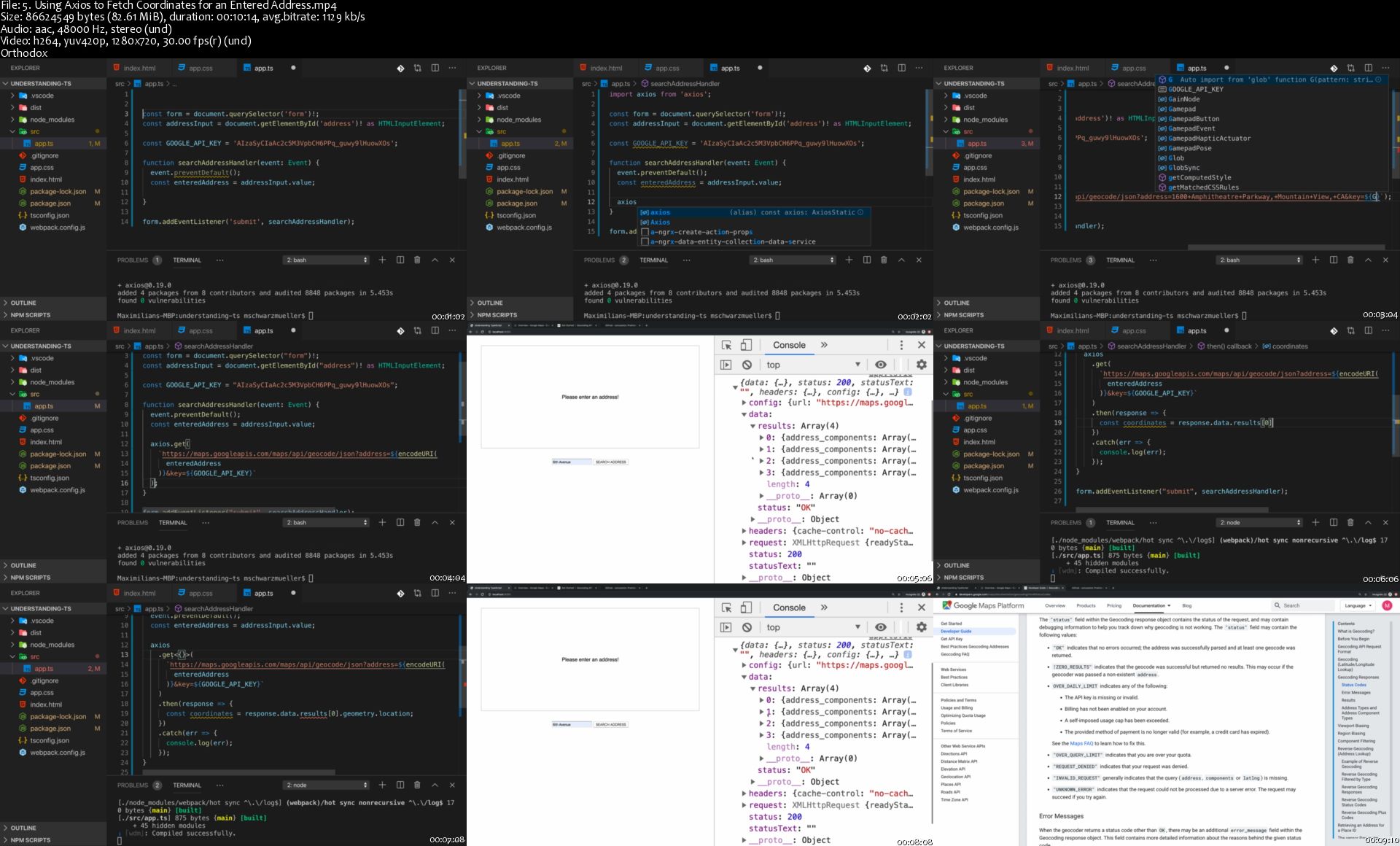Open Pricing in Google Maps Platform navigation
The width and height of the screenshot is (1400, 846).
(x=1113, y=605)
